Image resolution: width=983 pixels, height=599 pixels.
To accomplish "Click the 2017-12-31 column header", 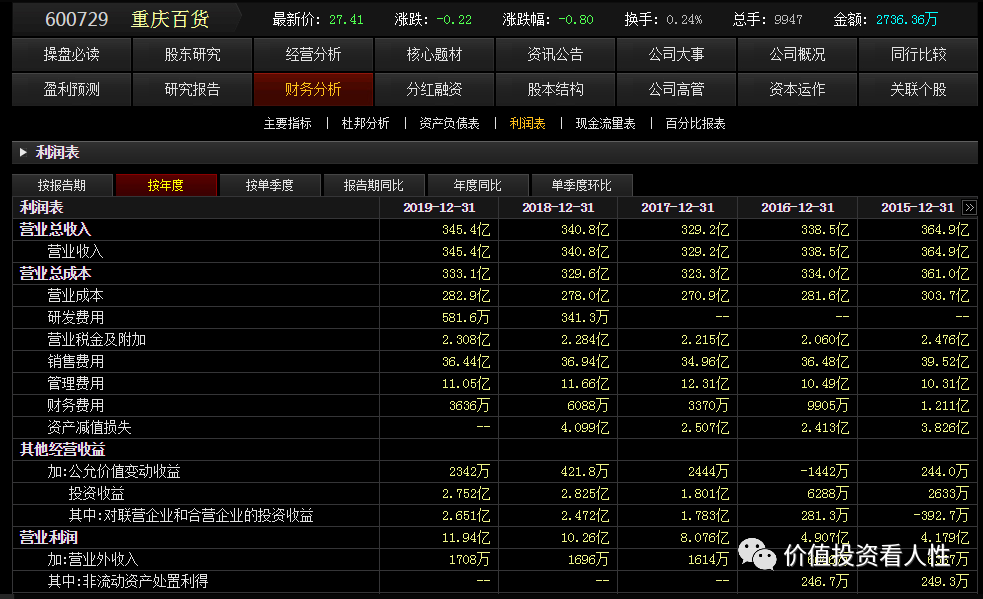I will 678,208.
